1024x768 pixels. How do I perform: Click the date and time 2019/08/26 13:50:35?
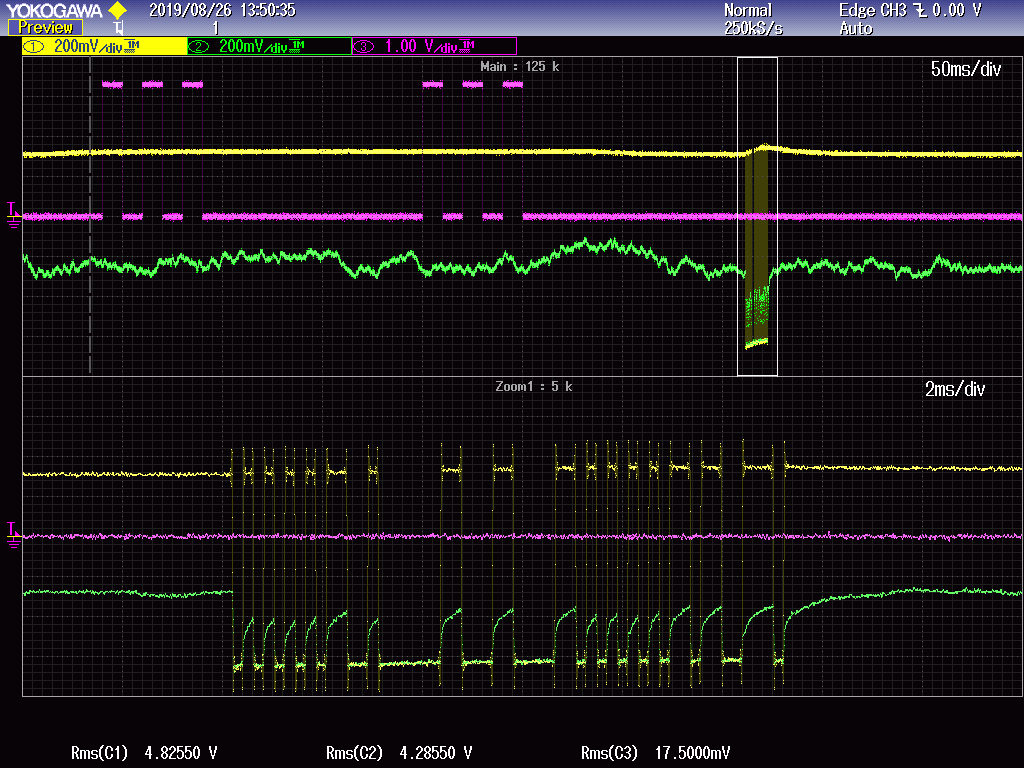222,10
